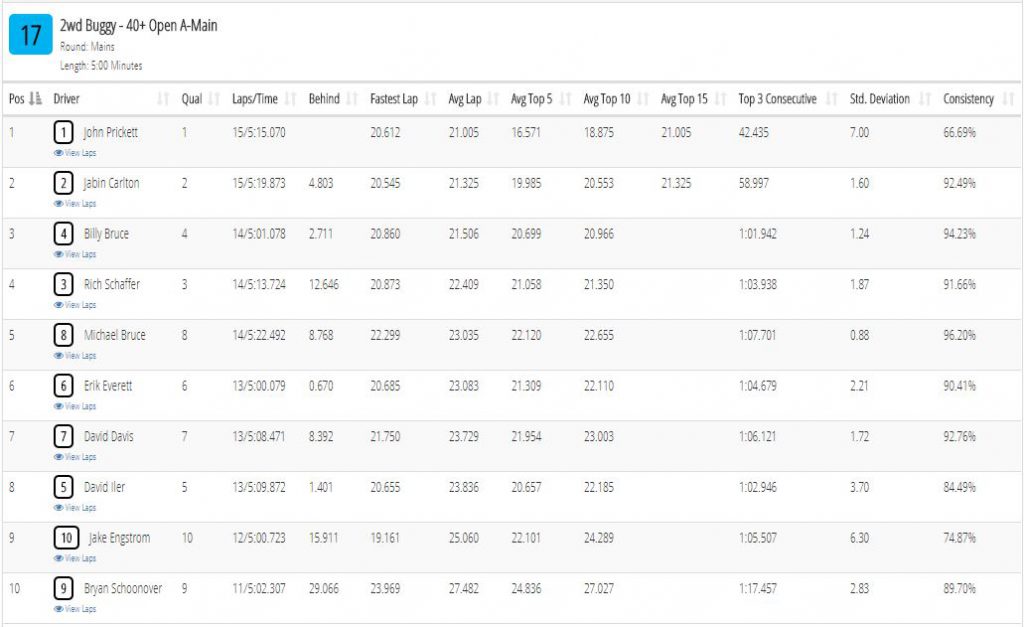Select driver name Erik Everett
Image resolution: width=1024 pixels, height=627 pixels.
(108, 386)
